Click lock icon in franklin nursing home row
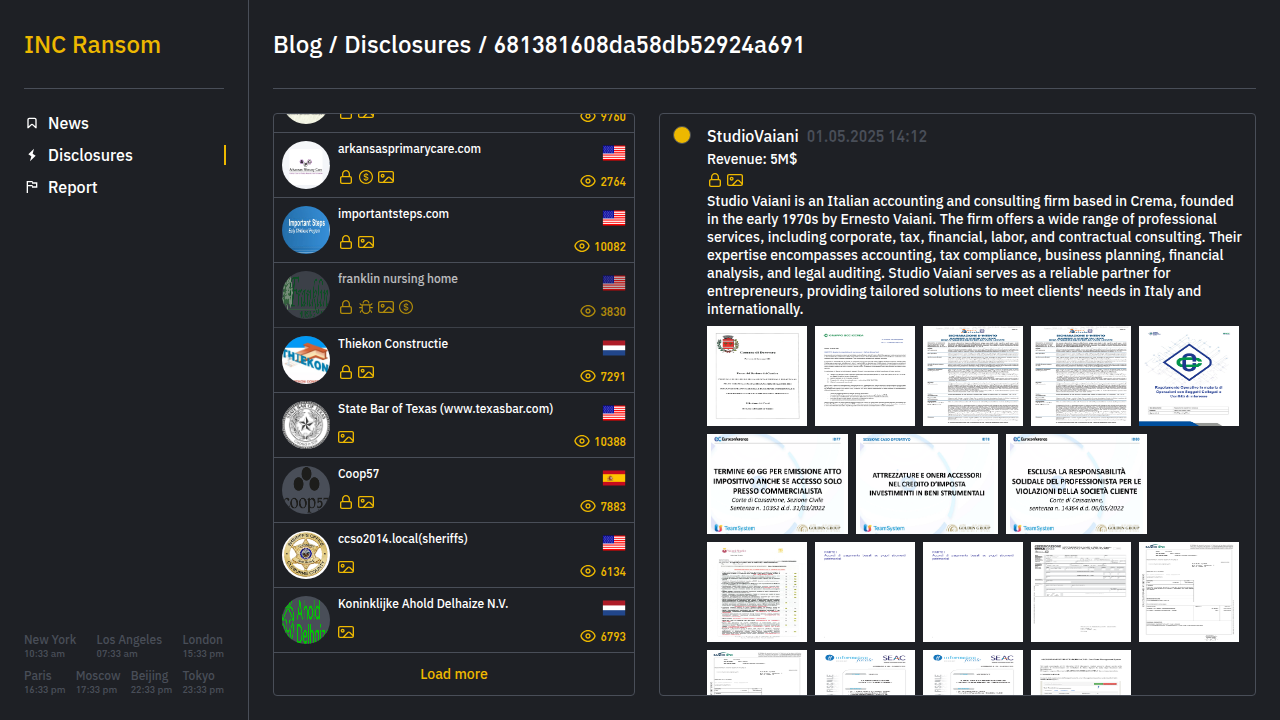This screenshot has width=1280, height=720. 346,307
